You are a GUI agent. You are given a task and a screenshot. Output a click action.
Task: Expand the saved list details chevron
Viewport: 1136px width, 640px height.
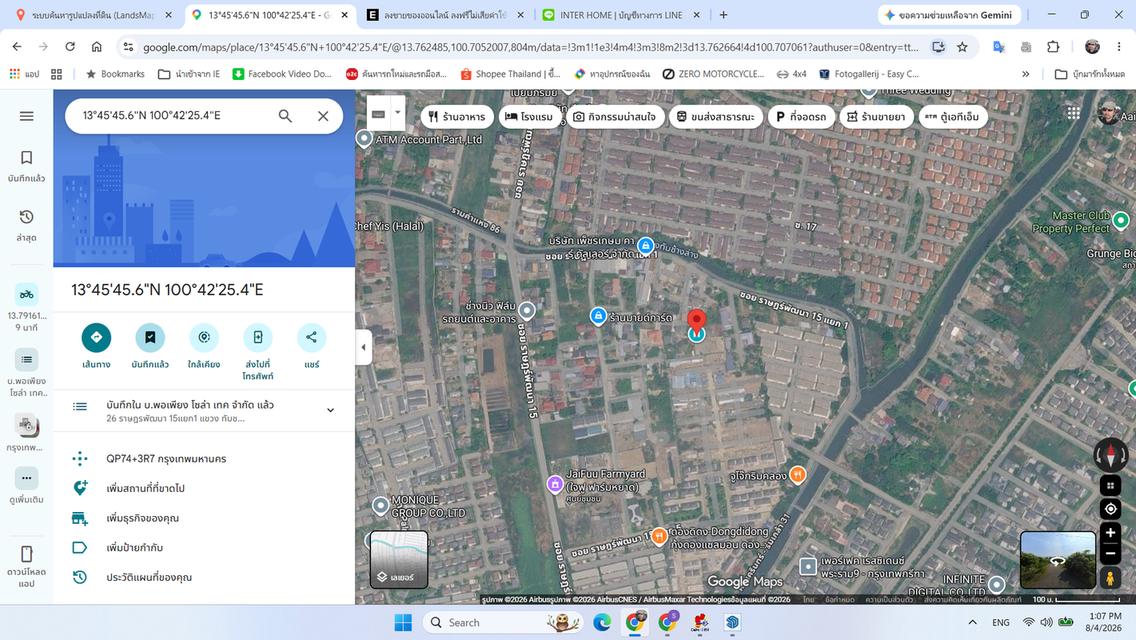pos(330,410)
